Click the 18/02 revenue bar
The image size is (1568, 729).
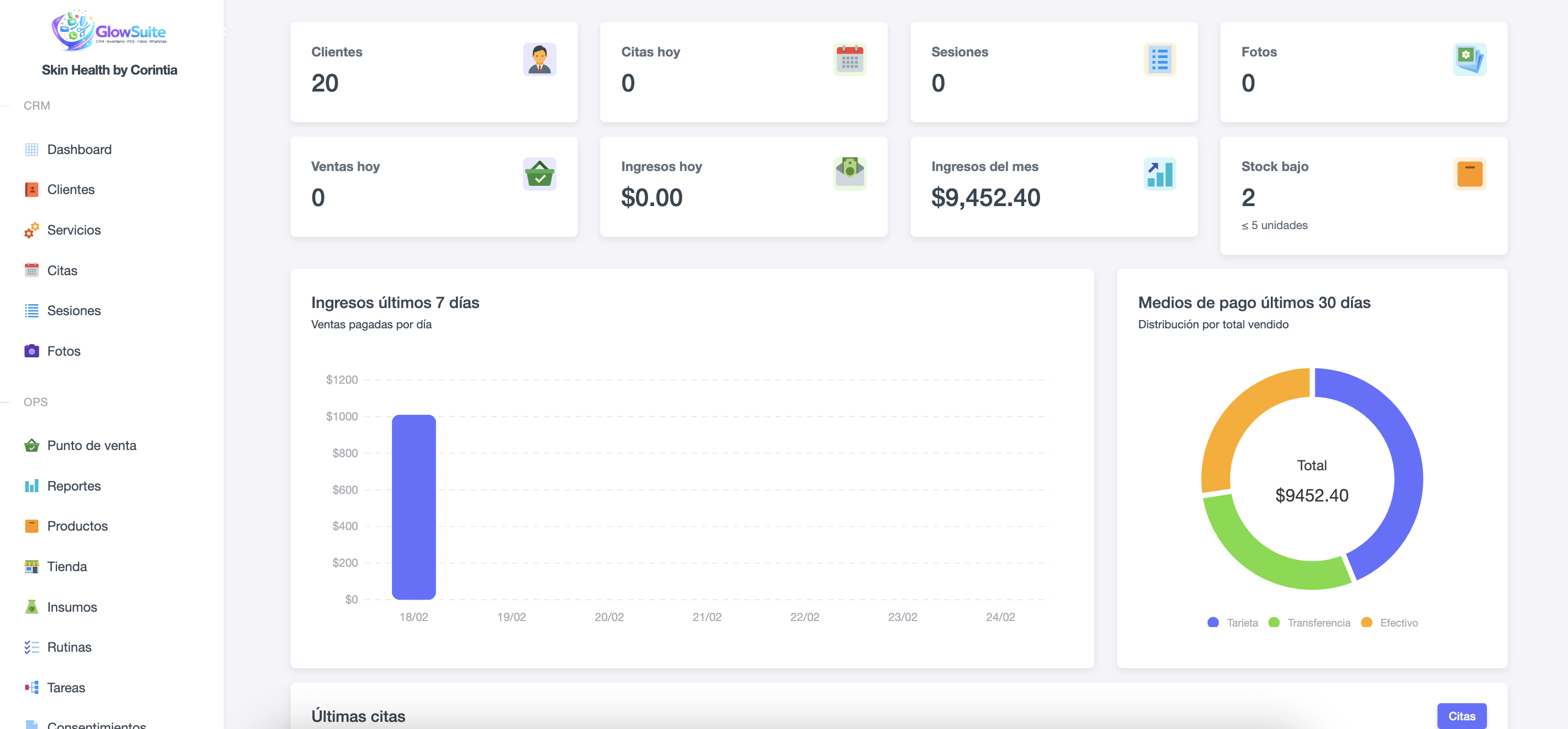point(413,506)
